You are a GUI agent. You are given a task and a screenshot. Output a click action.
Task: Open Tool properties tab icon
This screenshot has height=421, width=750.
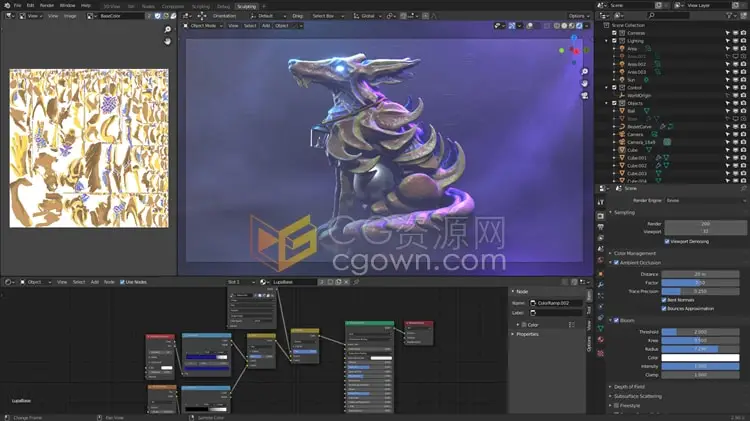click(x=601, y=203)
